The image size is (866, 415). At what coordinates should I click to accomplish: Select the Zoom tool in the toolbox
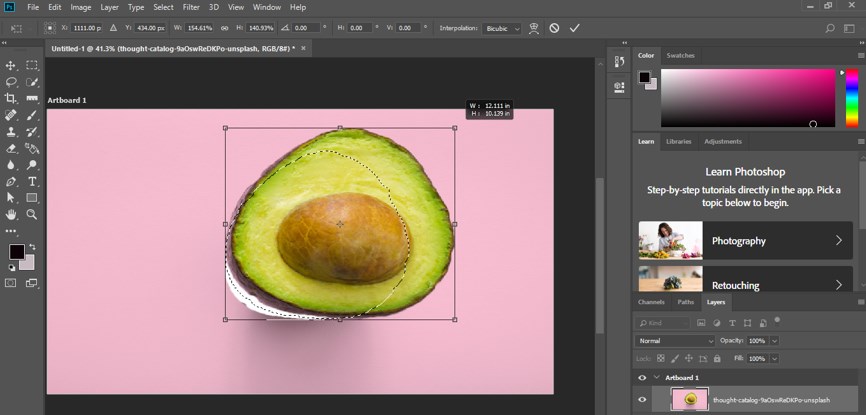tap(32, 214)
